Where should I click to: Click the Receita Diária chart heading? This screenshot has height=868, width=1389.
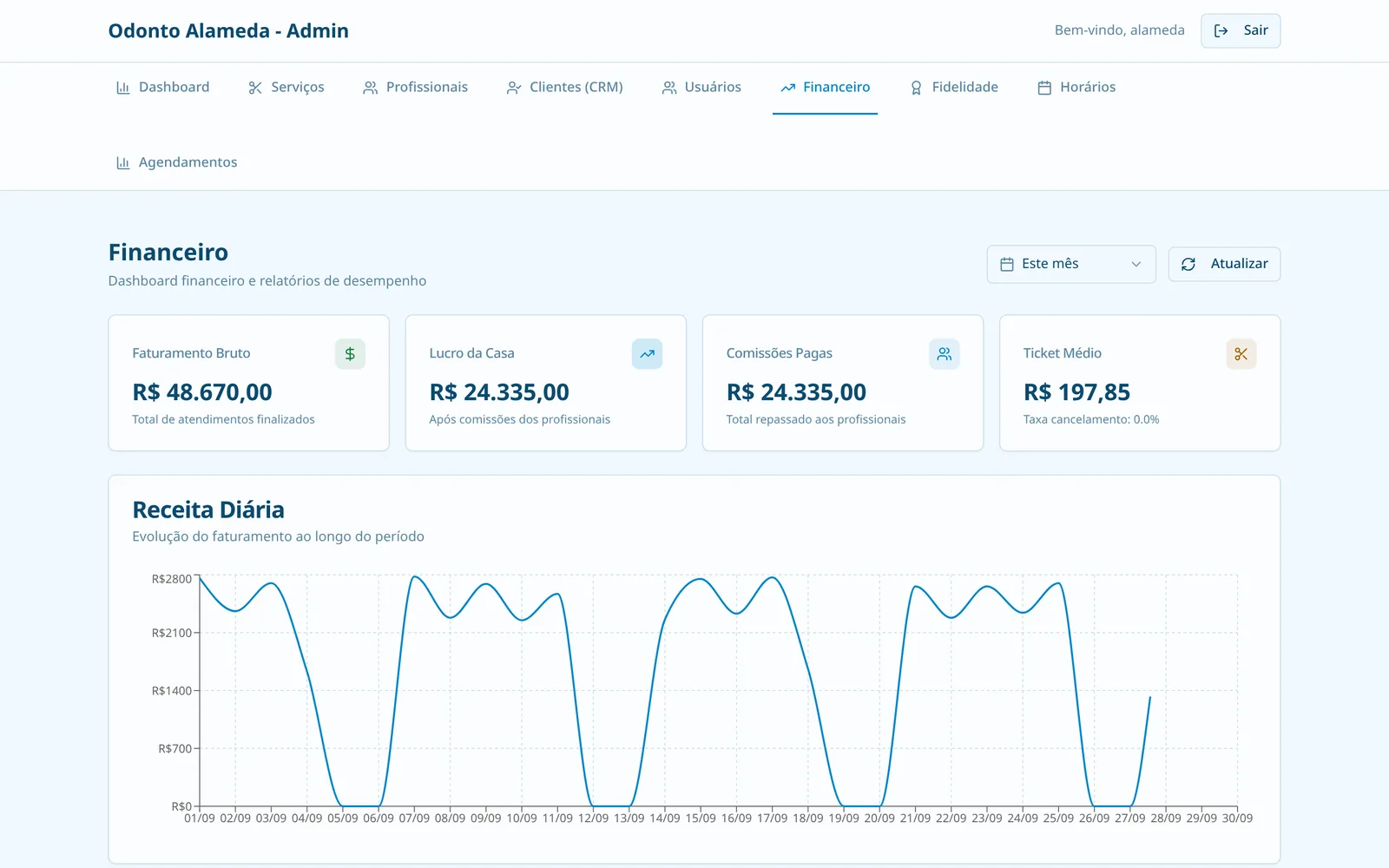click(208, 510)
